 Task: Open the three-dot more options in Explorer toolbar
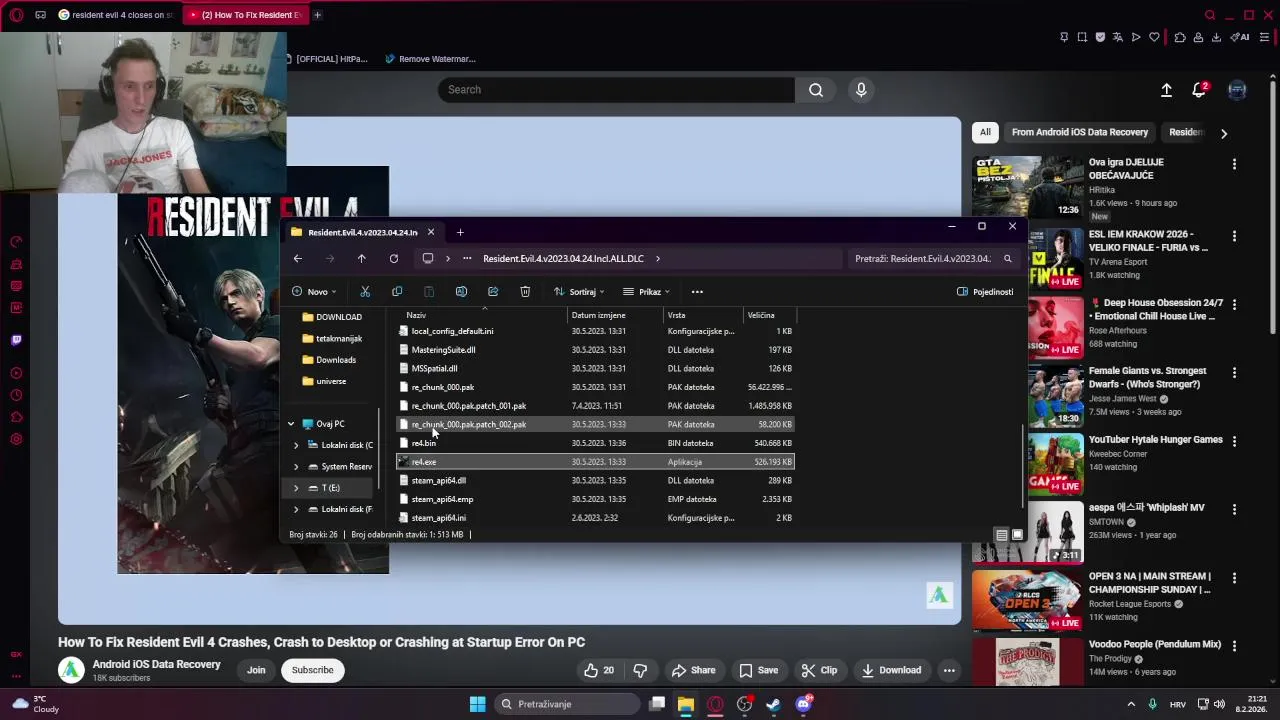click(x=697, y=292)
